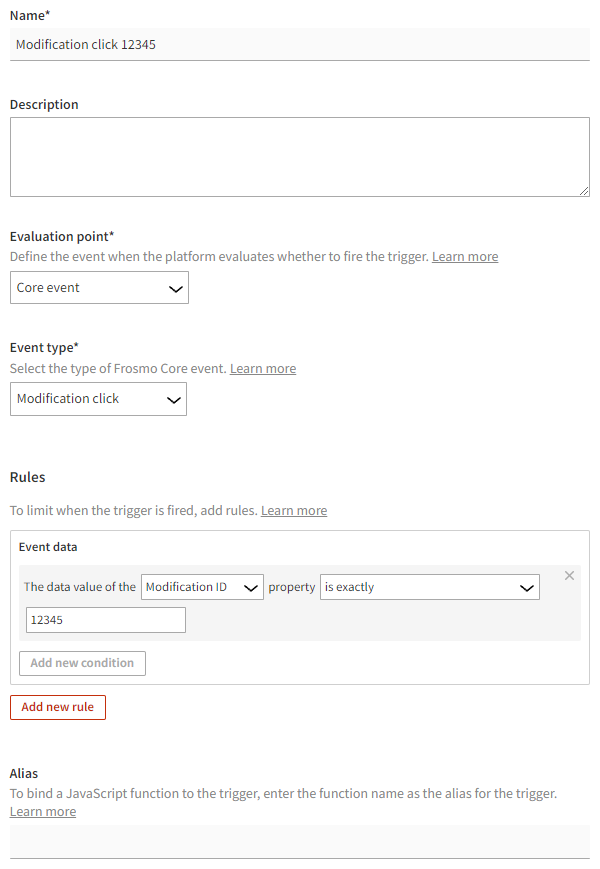Open the 'Learn more' link for Evaluation point
This screenshot has height=869, width=600.
tap(464, 256)
